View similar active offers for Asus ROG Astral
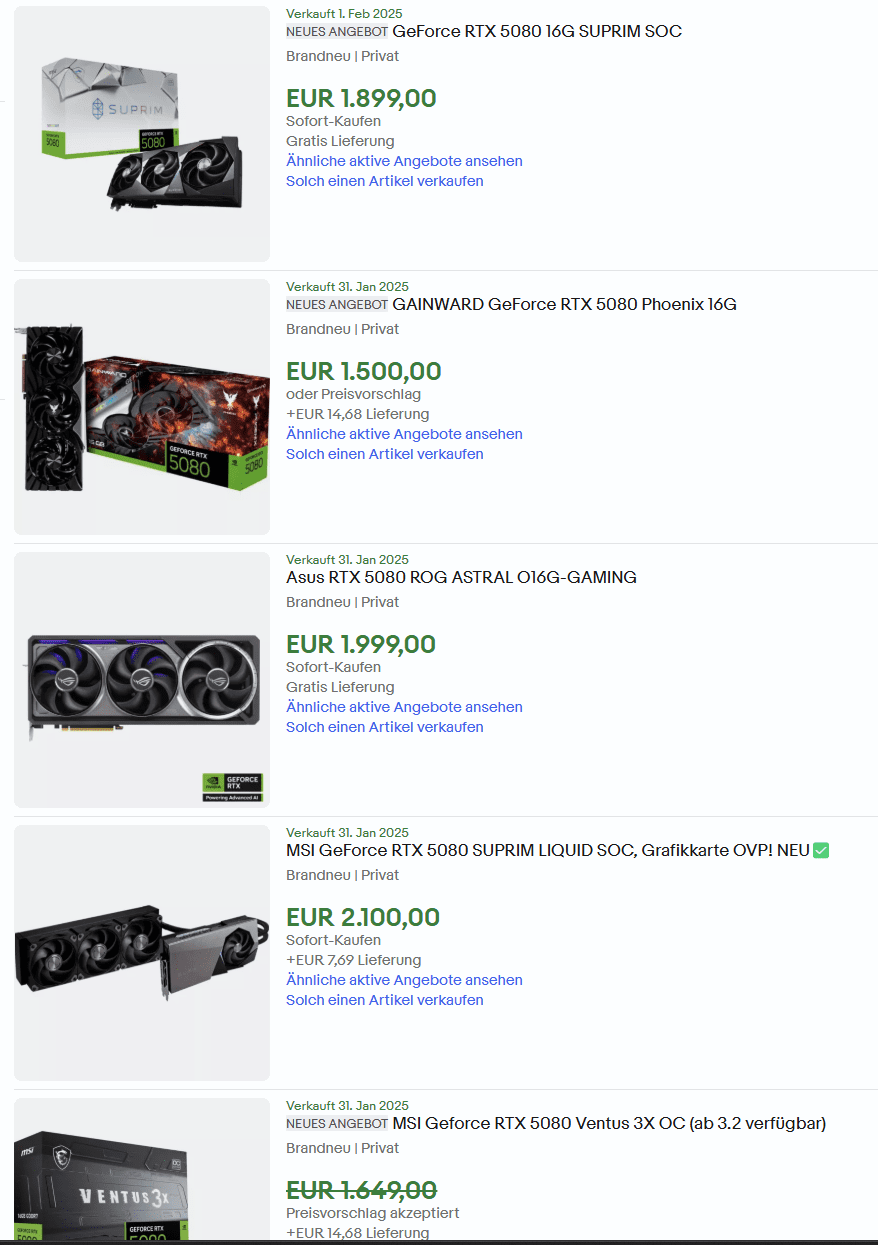Image resolution: width=878 pixels, height=1245 pixels. (x=404, y=707)
